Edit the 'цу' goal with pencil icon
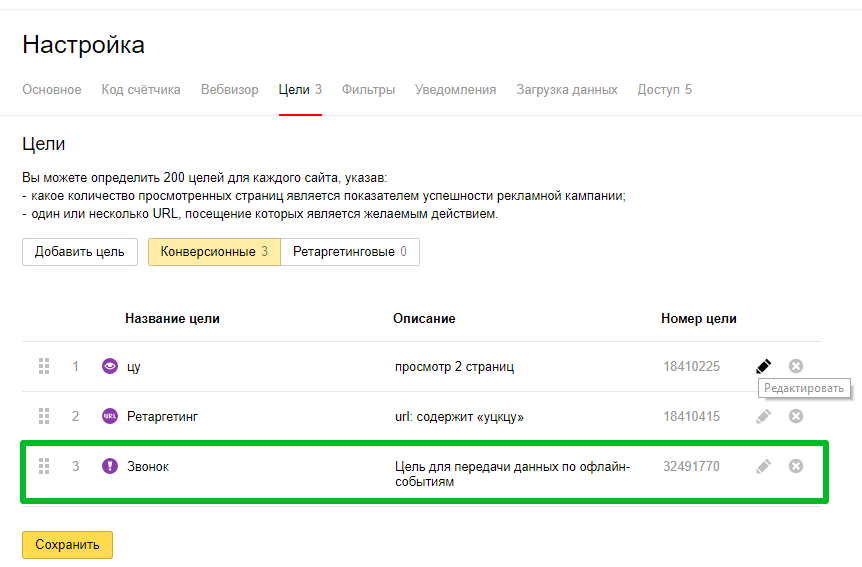862x567 pixels. (x=764, y=366)
